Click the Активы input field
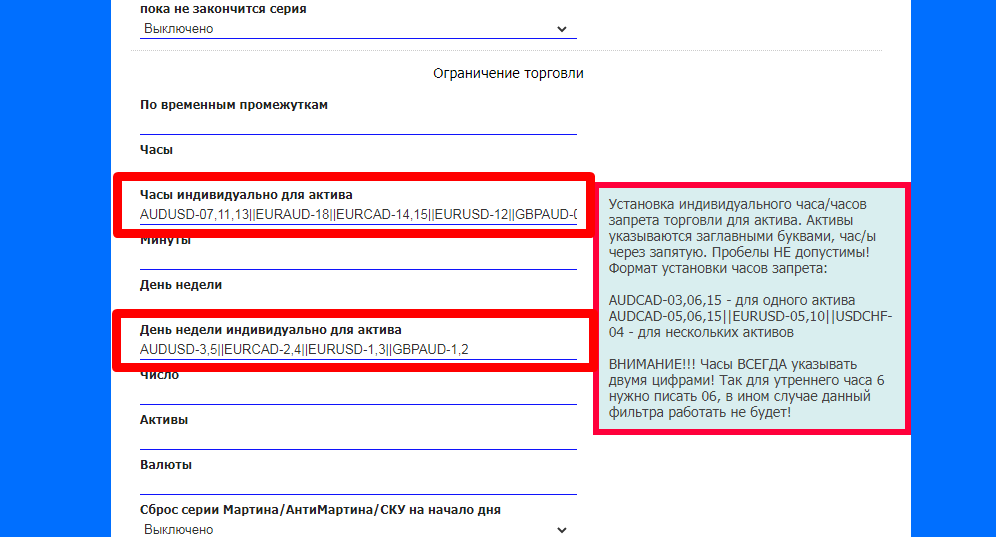996x537 pixels. 358,440
